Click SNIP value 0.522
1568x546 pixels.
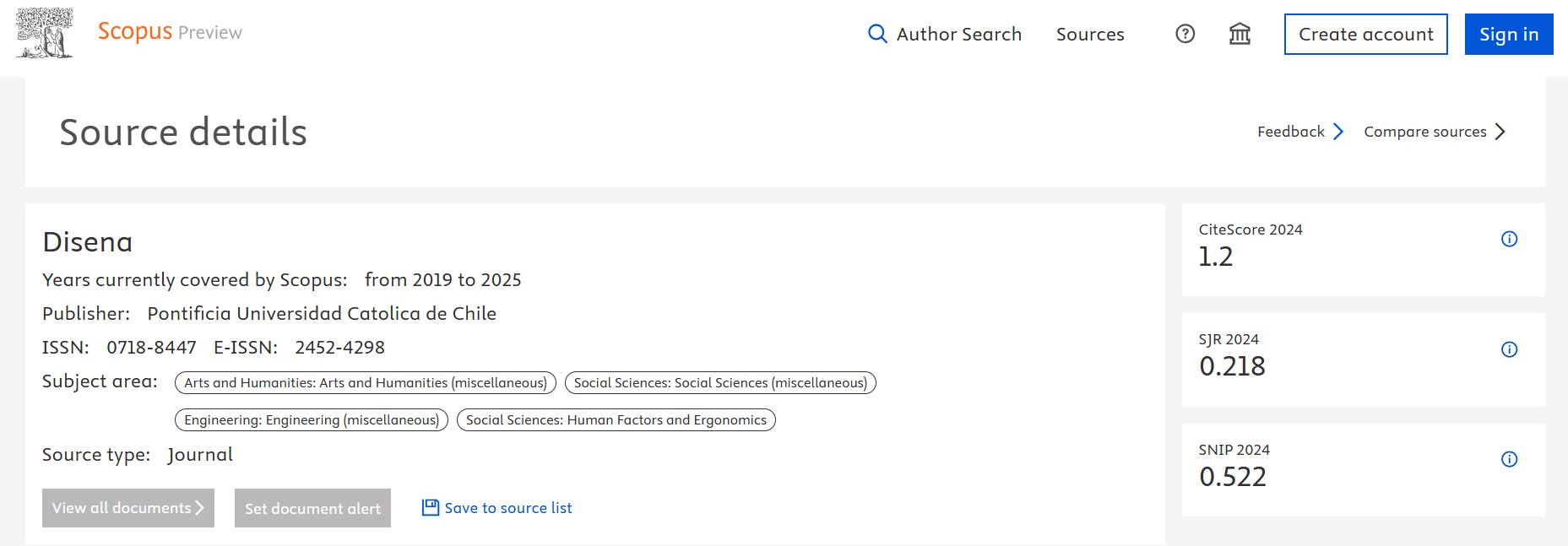click(1233, 477)
